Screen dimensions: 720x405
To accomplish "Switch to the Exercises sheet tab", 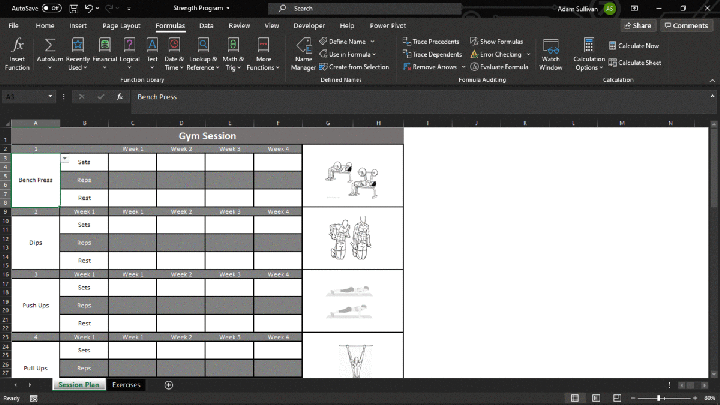I will (126, 384).
